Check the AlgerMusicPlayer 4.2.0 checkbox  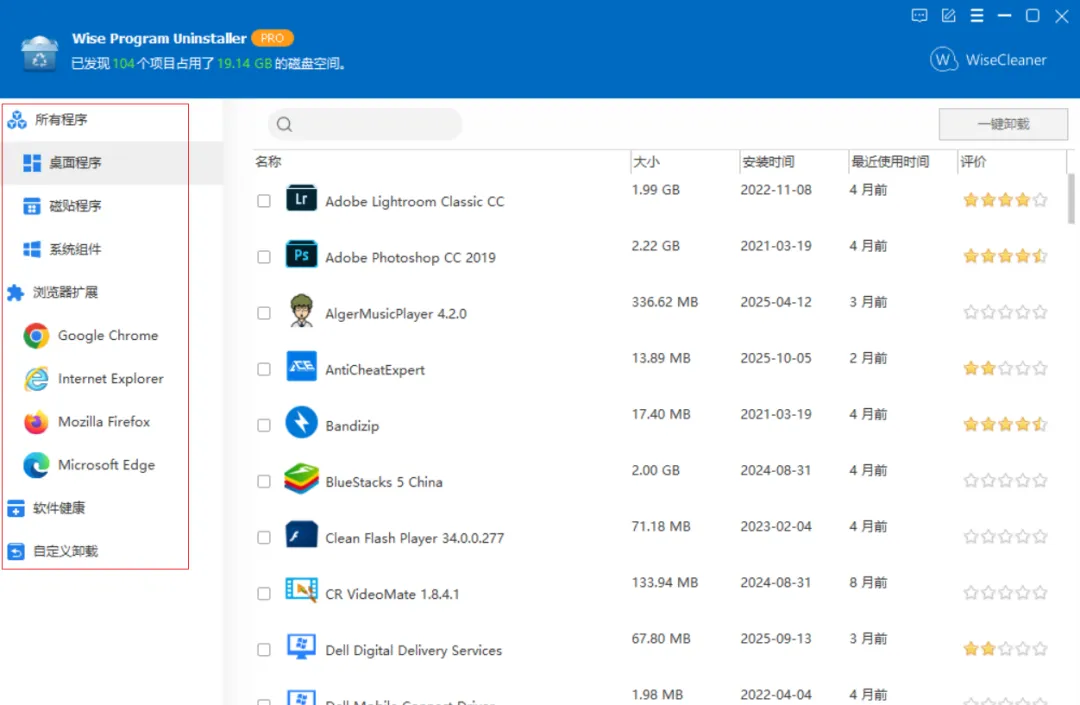(x=264, y=313)
